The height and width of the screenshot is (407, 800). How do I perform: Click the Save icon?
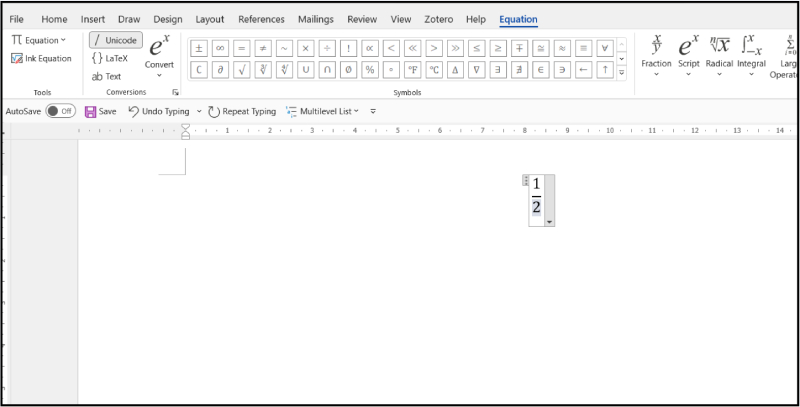pos(91,111)
